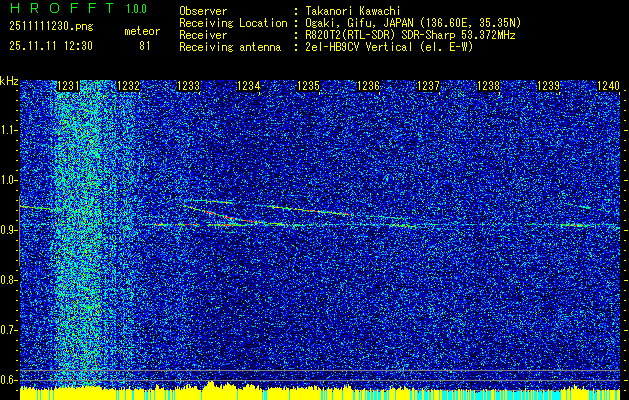
Task: Click the 'Receiving Location' label
Action: [x=233, y=23]
